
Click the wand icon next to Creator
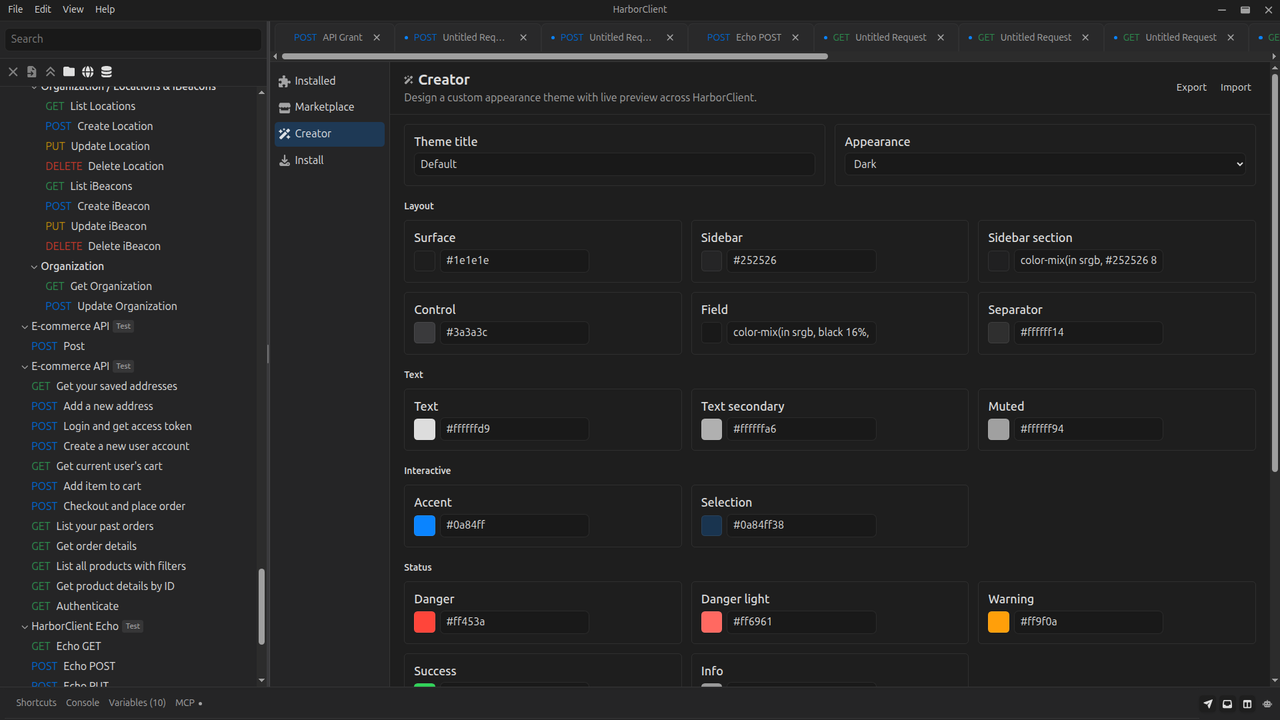click(x=285, y=134)
